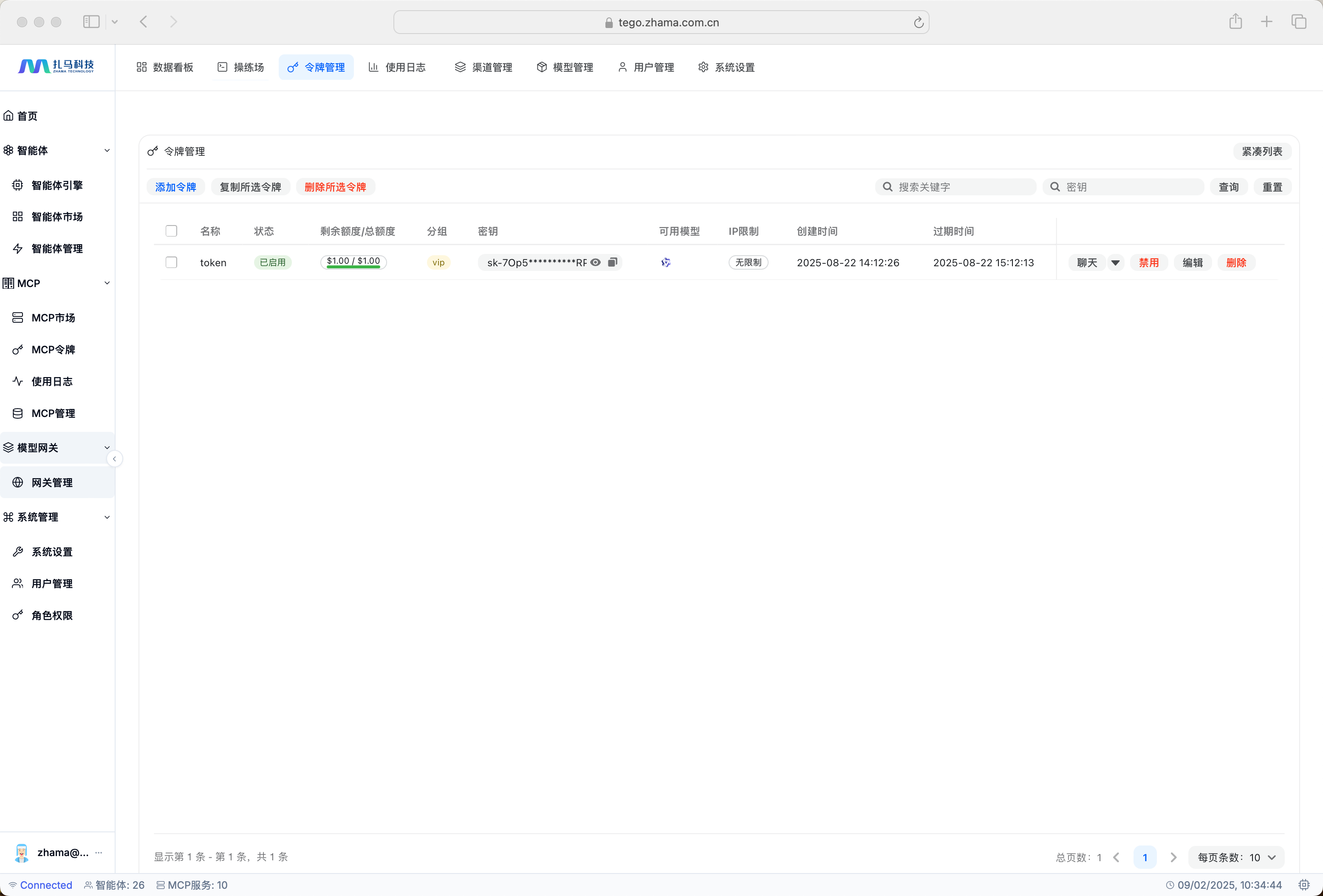Screen dimensions: 1323x896
Task: Click the sidebar collapse arrow handle
Action: (114, 459)
